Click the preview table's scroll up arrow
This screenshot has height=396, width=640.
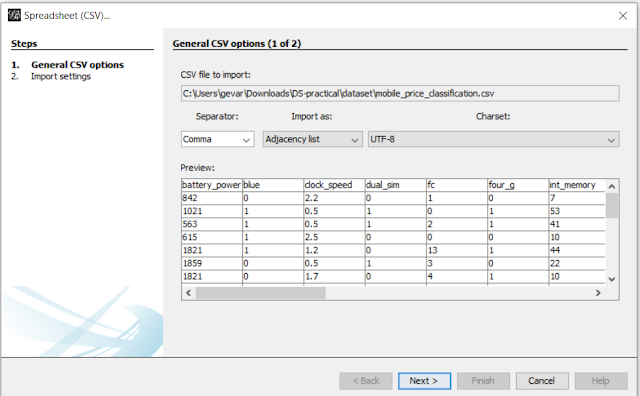[611, 186]
